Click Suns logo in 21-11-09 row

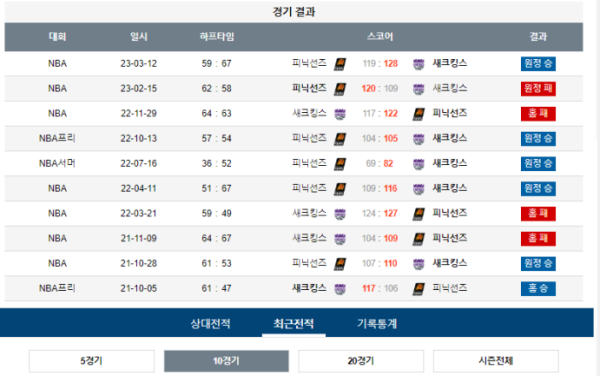click(x=419, y=239)
